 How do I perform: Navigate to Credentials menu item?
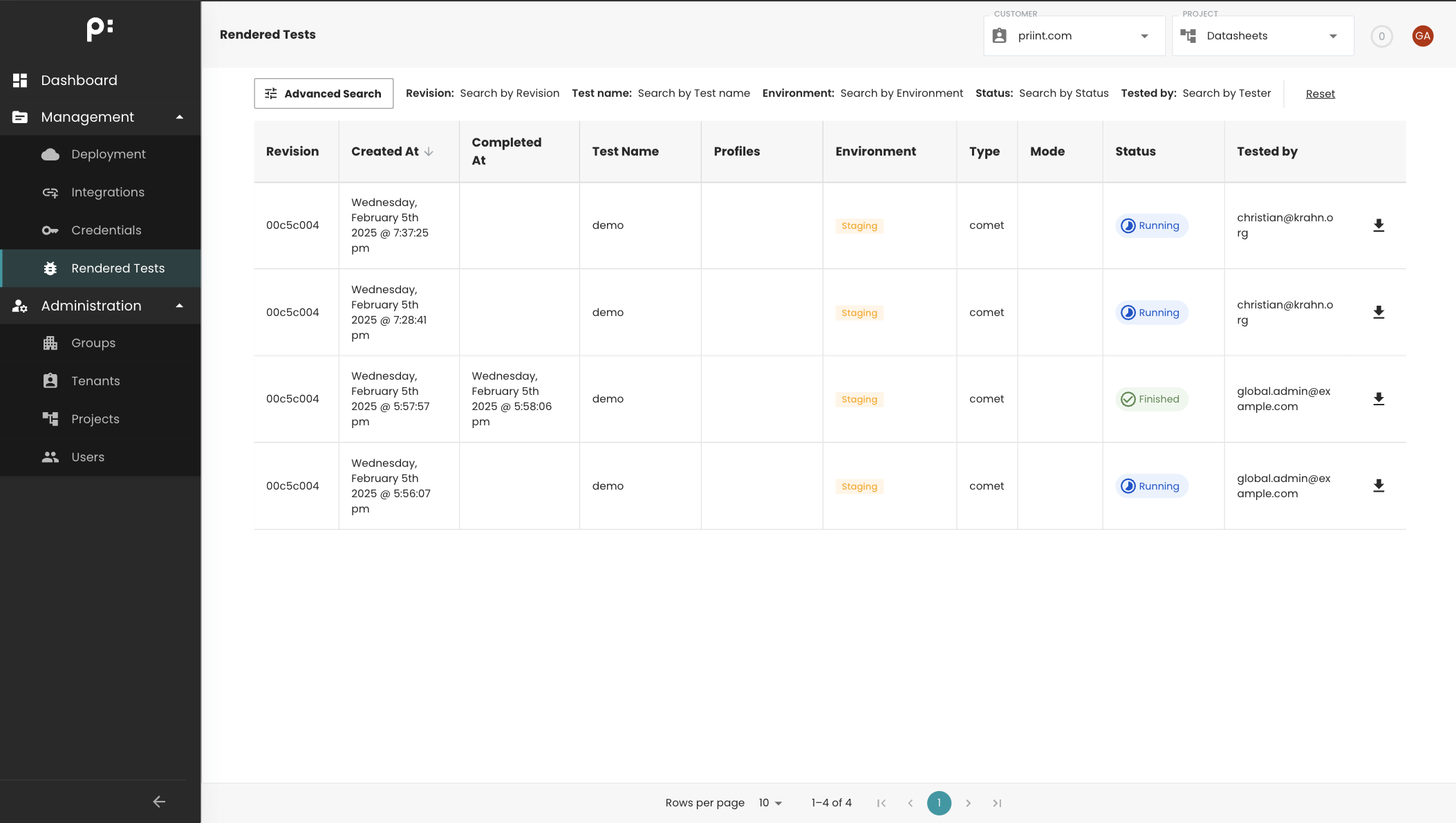(106, 230)
